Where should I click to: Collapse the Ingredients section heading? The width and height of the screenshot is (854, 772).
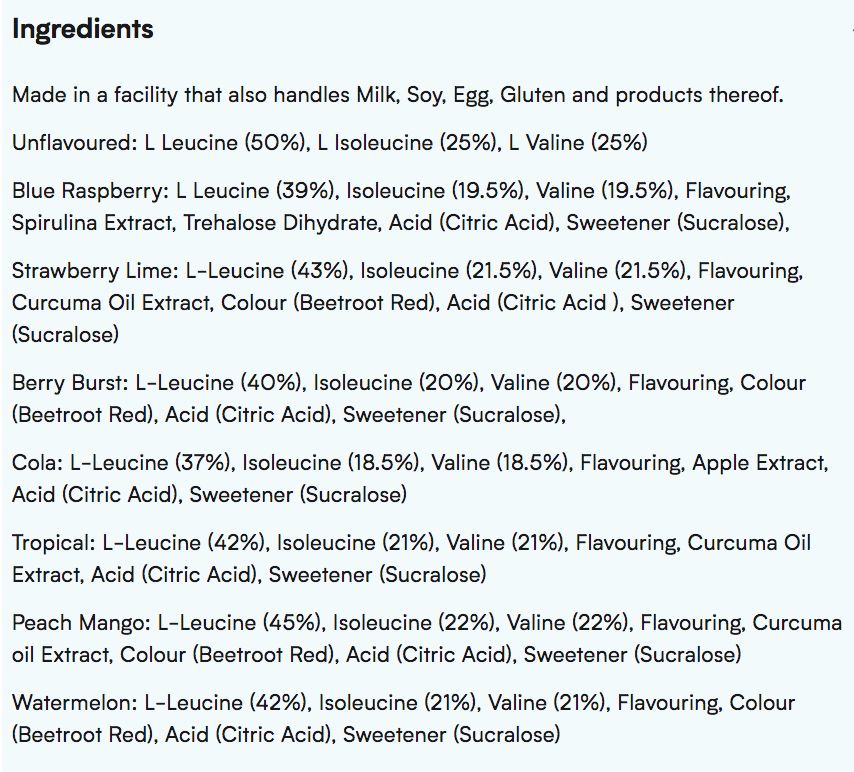(82, 29)
